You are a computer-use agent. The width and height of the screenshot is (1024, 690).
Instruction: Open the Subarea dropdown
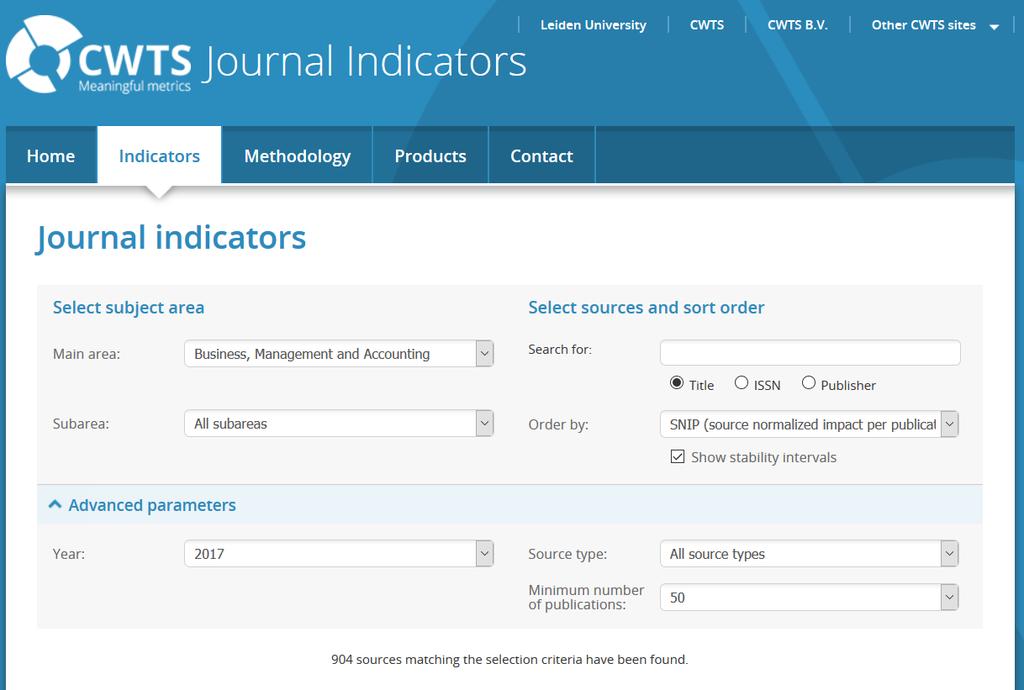pyautogui.click(x=338, y=424)
